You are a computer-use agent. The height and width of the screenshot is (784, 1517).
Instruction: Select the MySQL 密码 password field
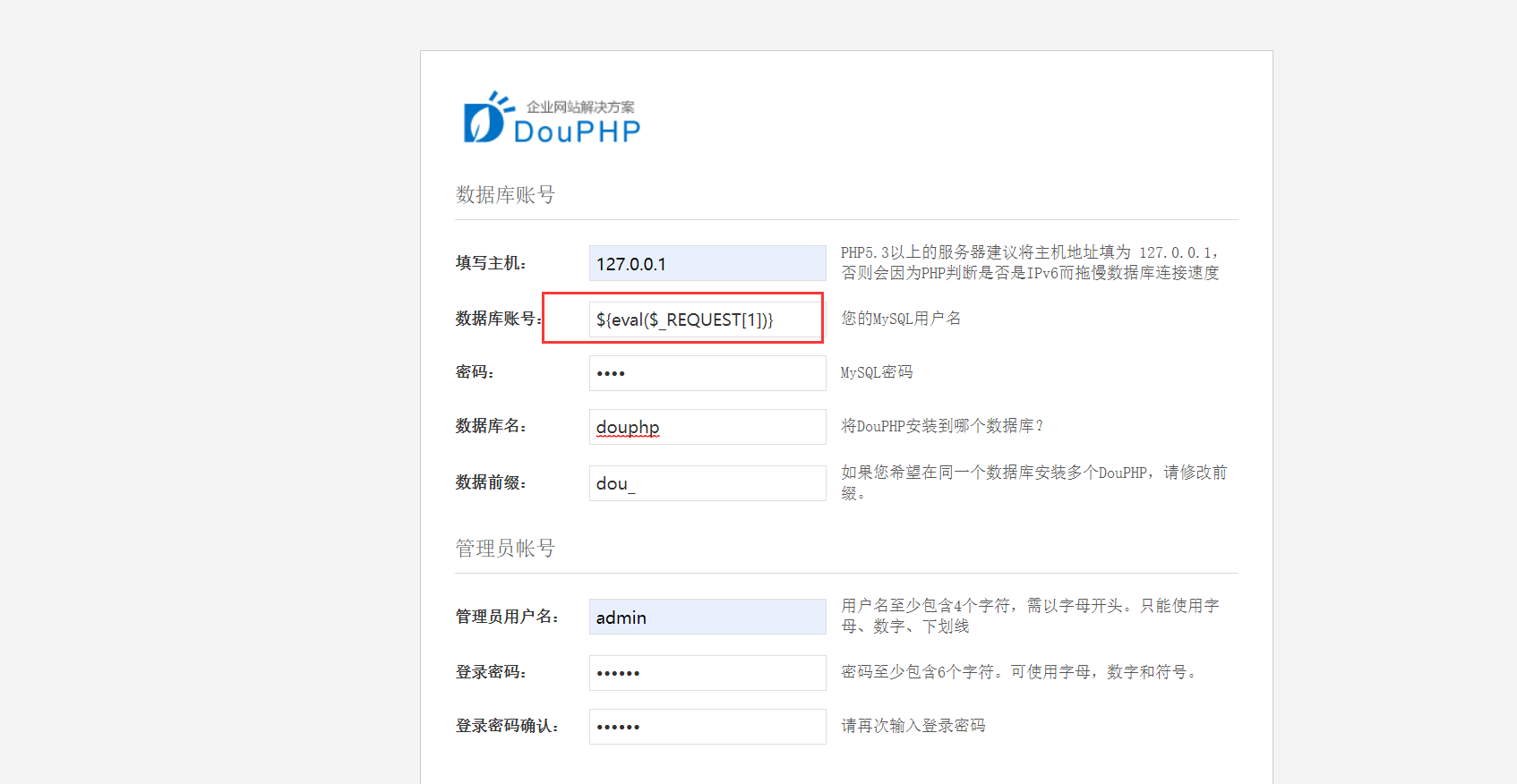pyautogui.click(x=707, y=373)
